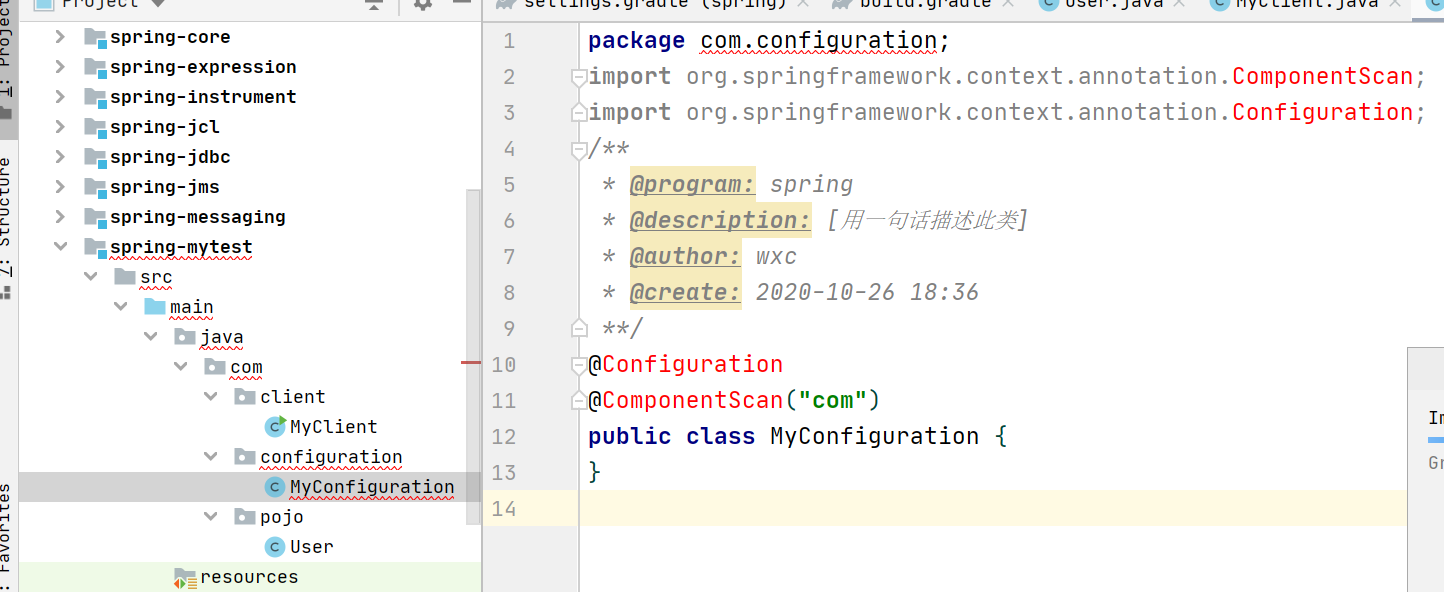
Task: Click the spring-jms module folder icon
Action: [95, 188]
